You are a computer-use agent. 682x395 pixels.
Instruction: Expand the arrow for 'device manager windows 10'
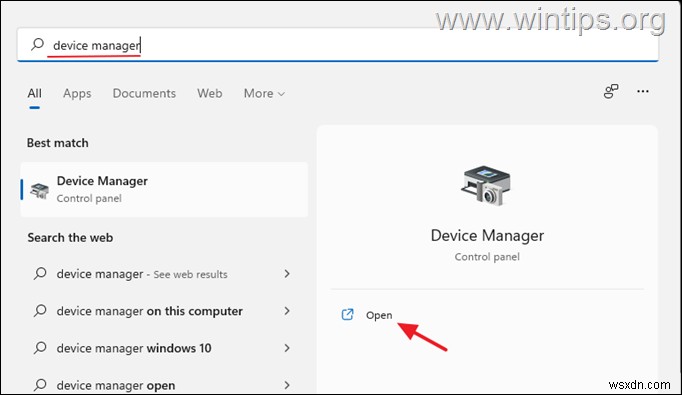287,348
